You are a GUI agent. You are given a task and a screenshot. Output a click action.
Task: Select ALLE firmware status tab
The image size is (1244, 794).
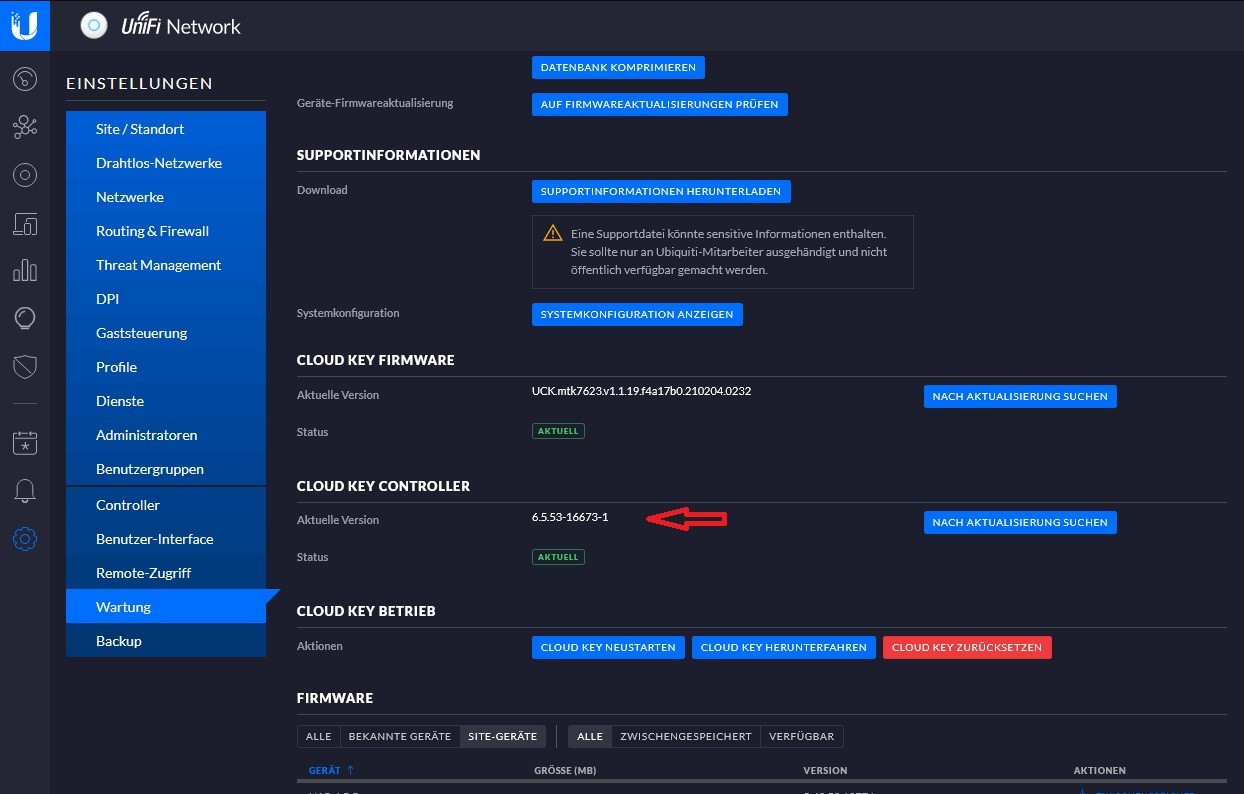pos(590,736)
